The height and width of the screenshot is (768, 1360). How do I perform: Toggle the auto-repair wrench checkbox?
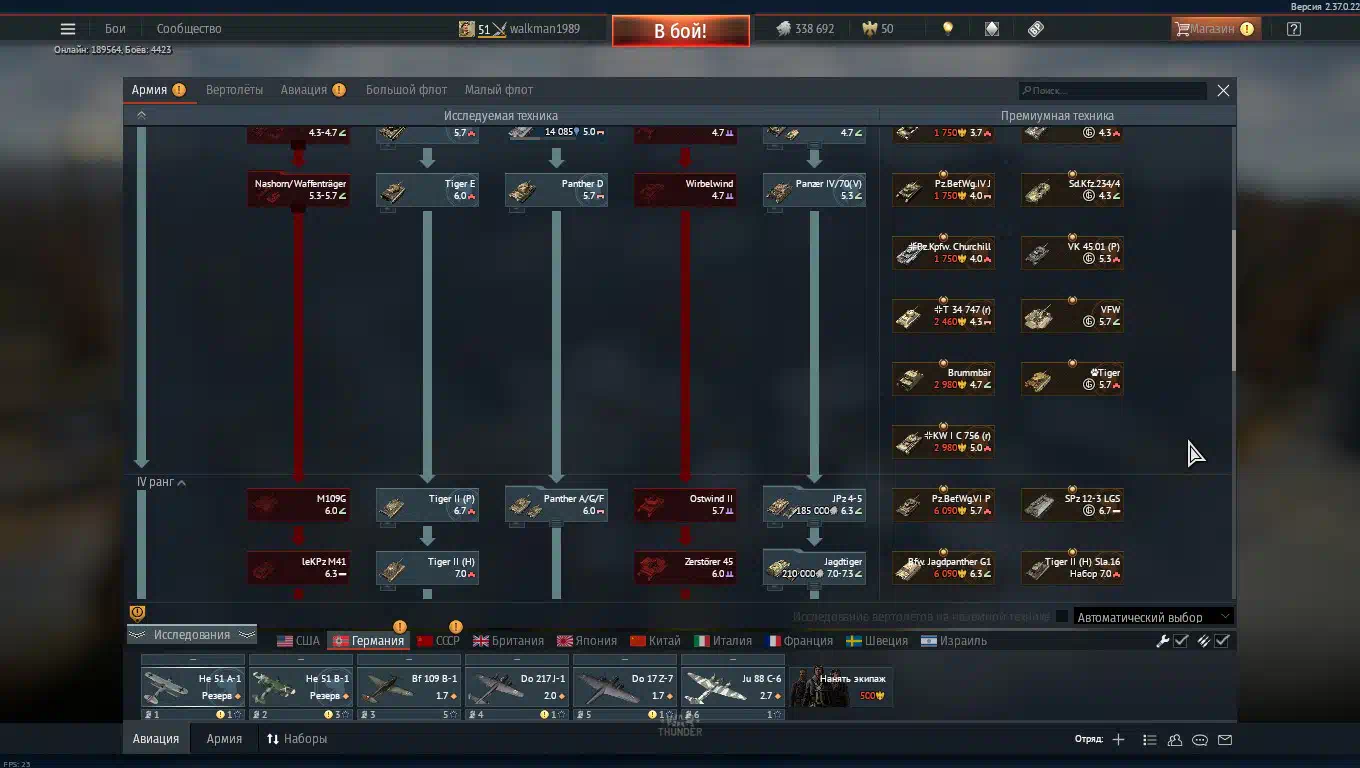(1180, 641)
